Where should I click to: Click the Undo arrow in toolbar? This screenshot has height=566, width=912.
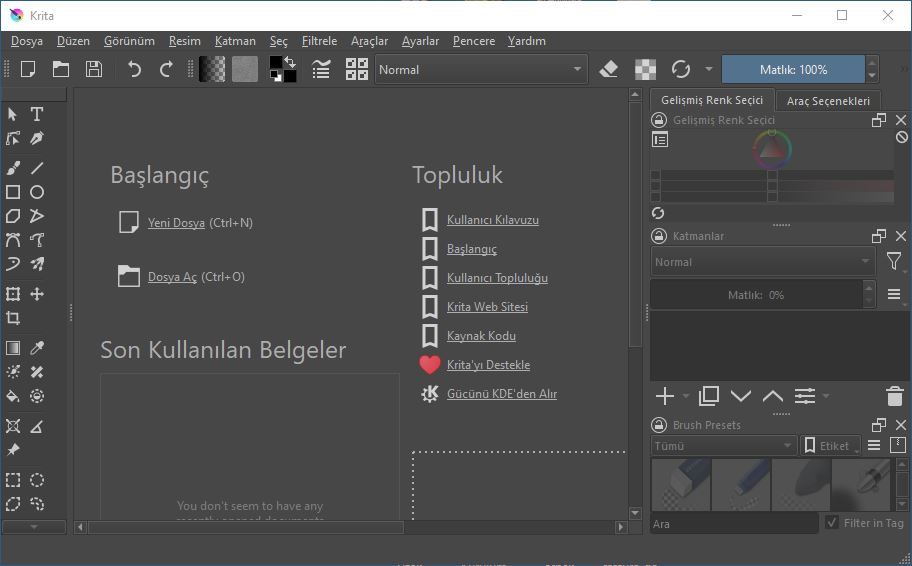point(134,69)
